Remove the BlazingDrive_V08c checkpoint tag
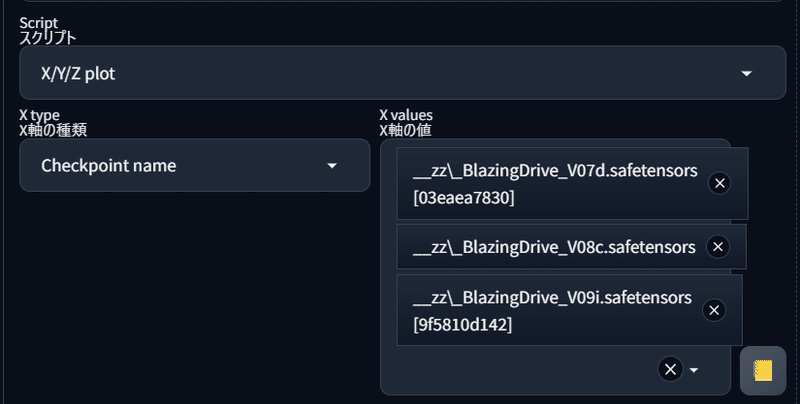Screen dimensions: 800x404 coord(718,247)
